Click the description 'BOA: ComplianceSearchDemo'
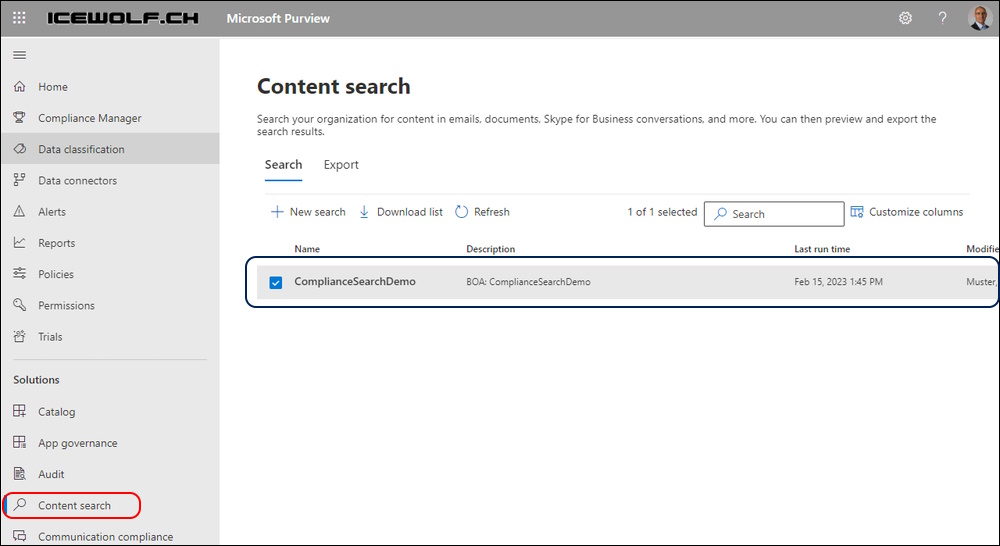Screen dimensions: 1000x546 tap(528, 282)
